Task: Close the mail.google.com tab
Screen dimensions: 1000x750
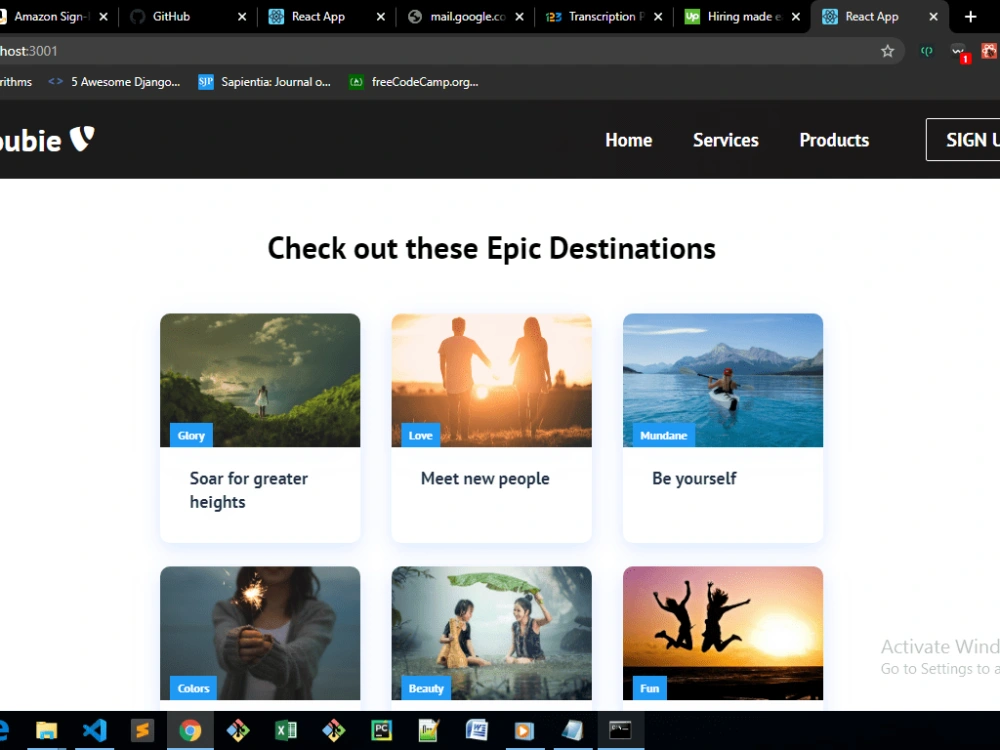Action: (x=519, y=17)
